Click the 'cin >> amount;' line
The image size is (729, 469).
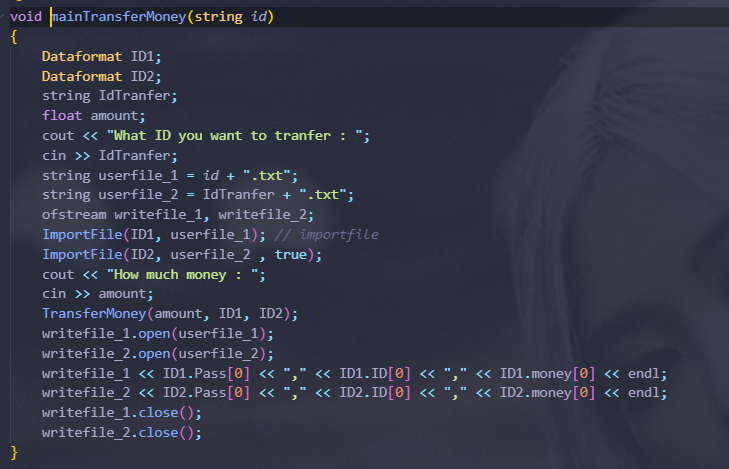(x=98, y=294)
